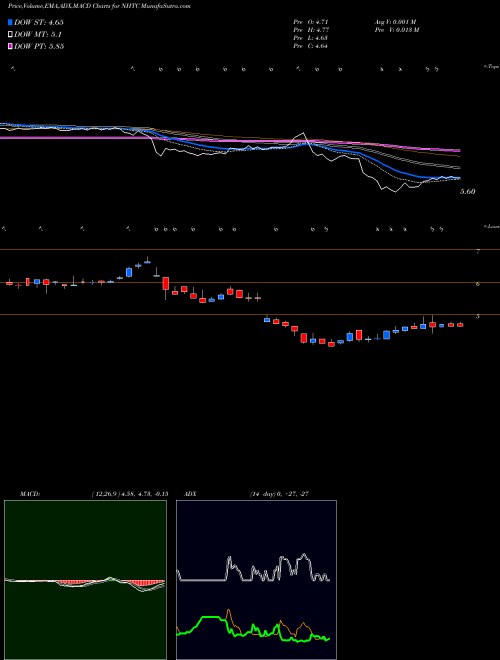Click the price axis label 7
The image size is (500, 660).
pyautogui.click(x=477, y=251)
